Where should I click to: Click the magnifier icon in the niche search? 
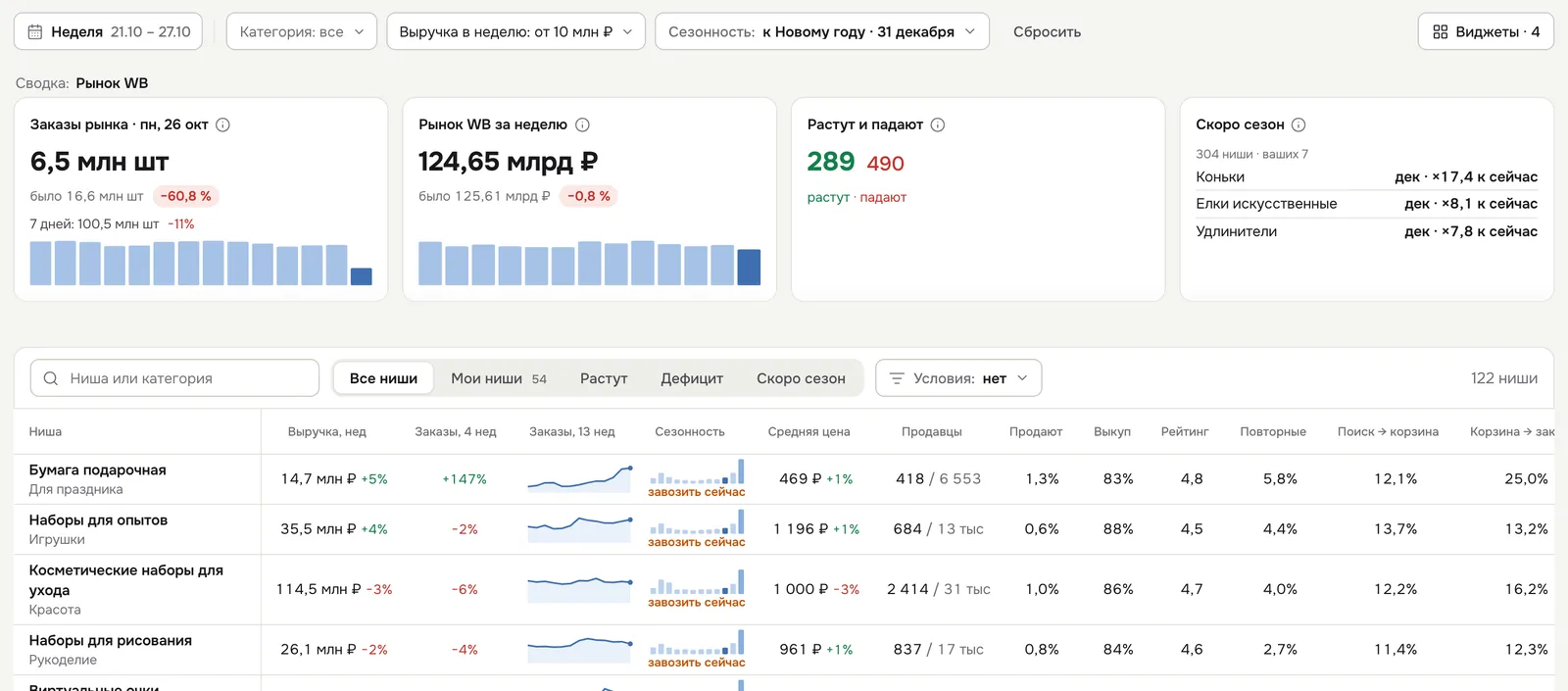tap(51, 378)
